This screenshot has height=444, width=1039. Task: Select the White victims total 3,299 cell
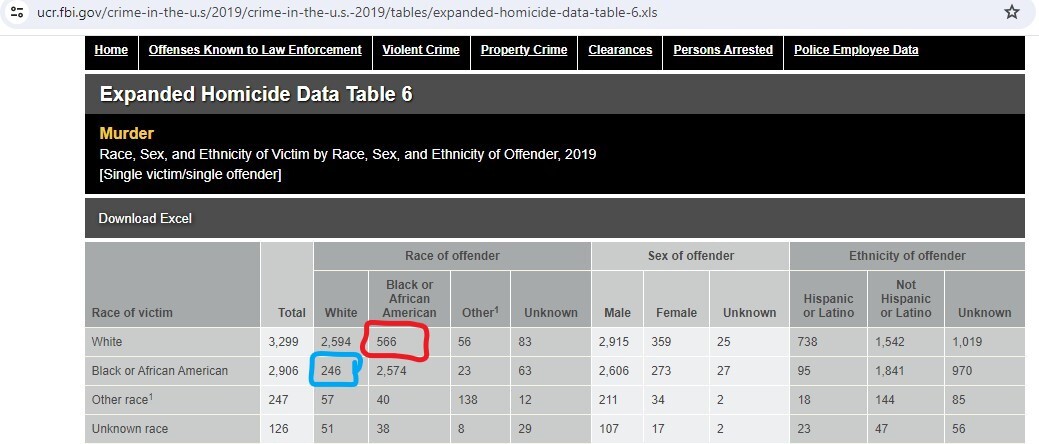pos(284,342)
